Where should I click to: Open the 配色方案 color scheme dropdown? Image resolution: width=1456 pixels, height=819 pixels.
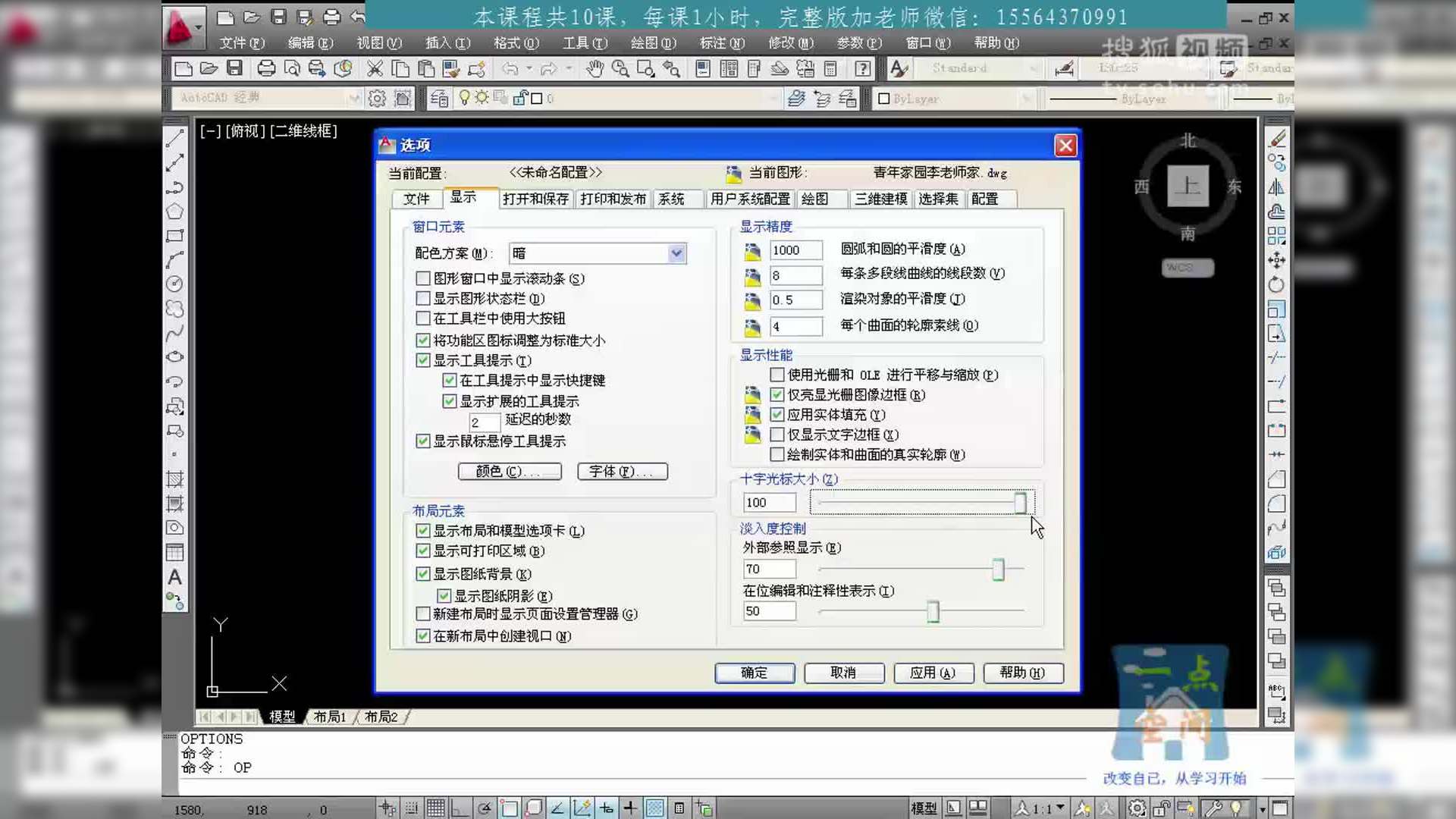675,253
